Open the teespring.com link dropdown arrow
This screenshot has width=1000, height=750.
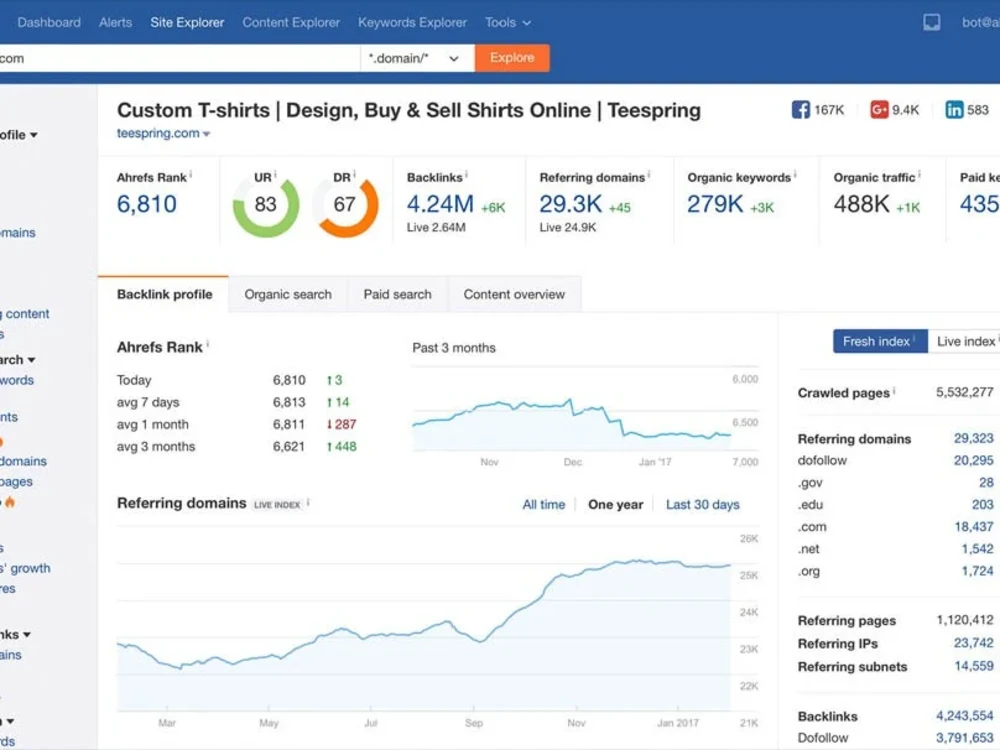pyautogui.click(x=206, y=134)
